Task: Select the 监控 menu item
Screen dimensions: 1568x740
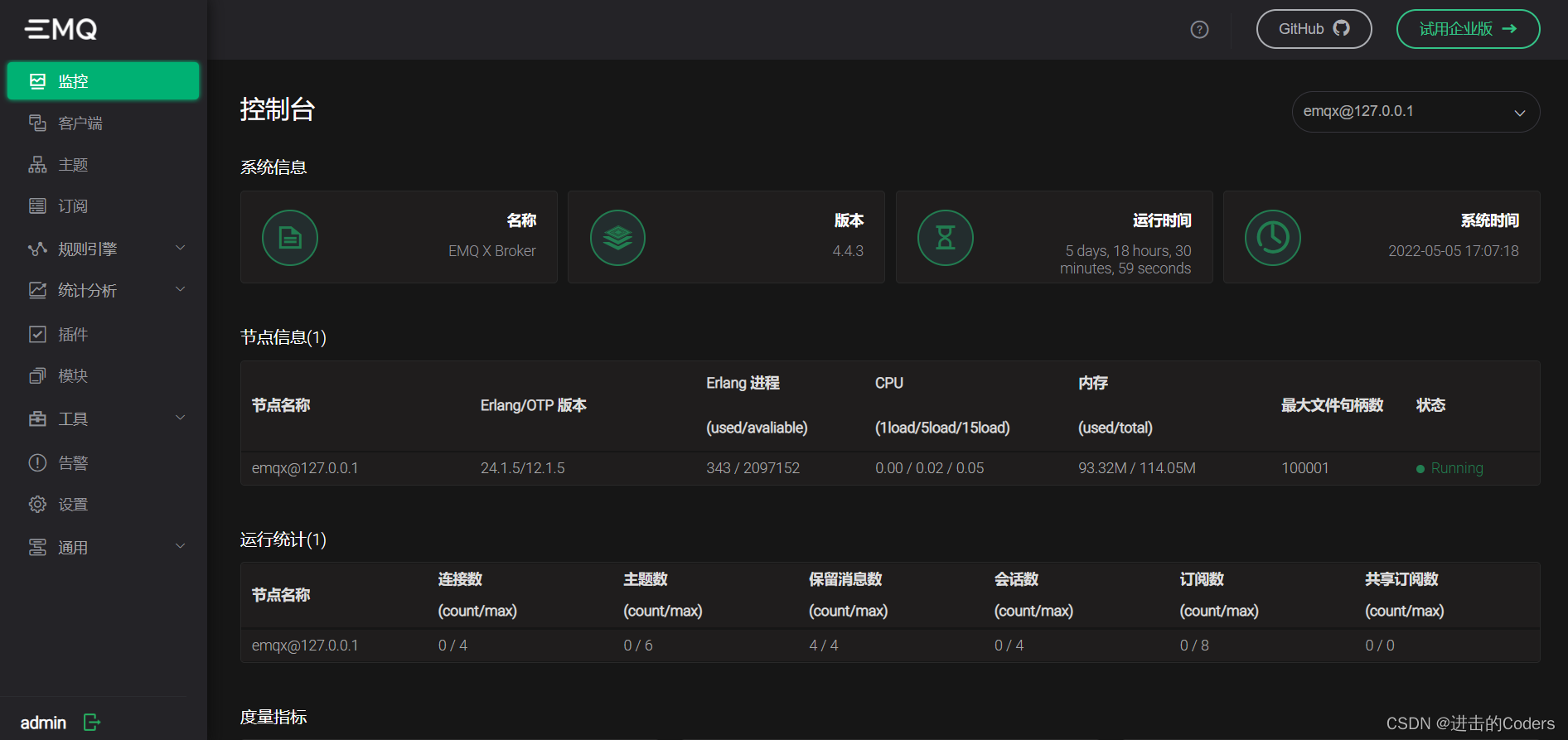Action: click(x=103, y=81)
